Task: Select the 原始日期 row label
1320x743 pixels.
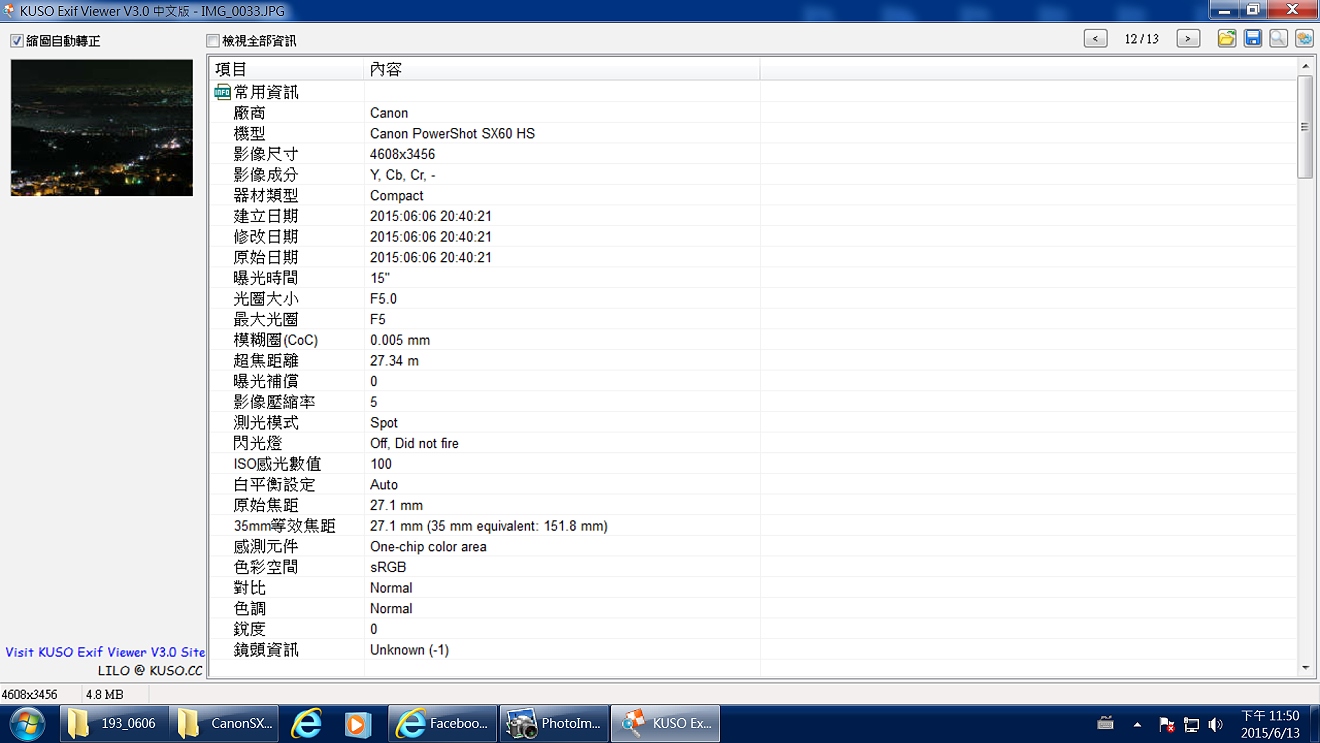Action: tap(266, 258)
